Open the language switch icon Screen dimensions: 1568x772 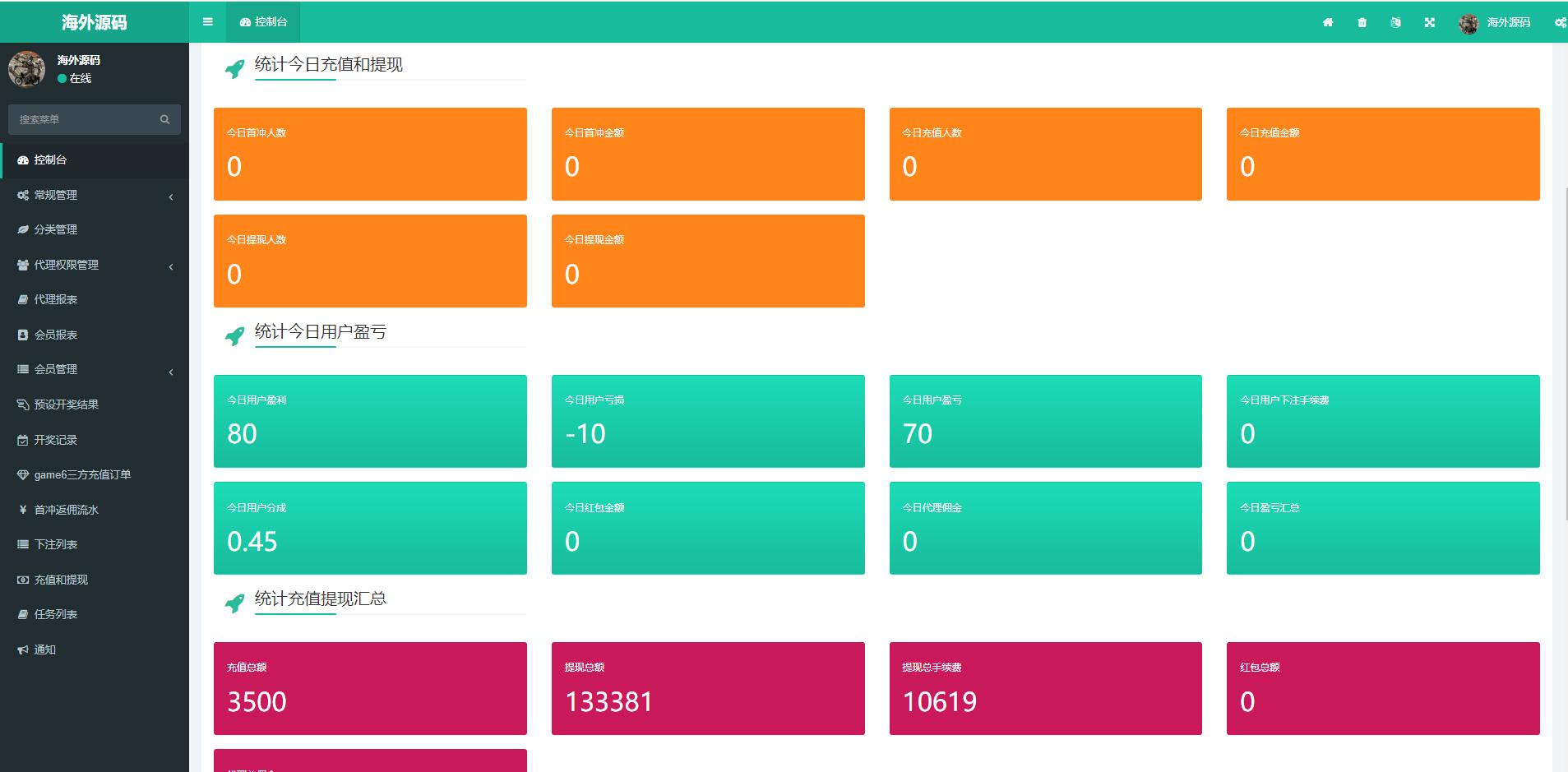[1395, 22]
